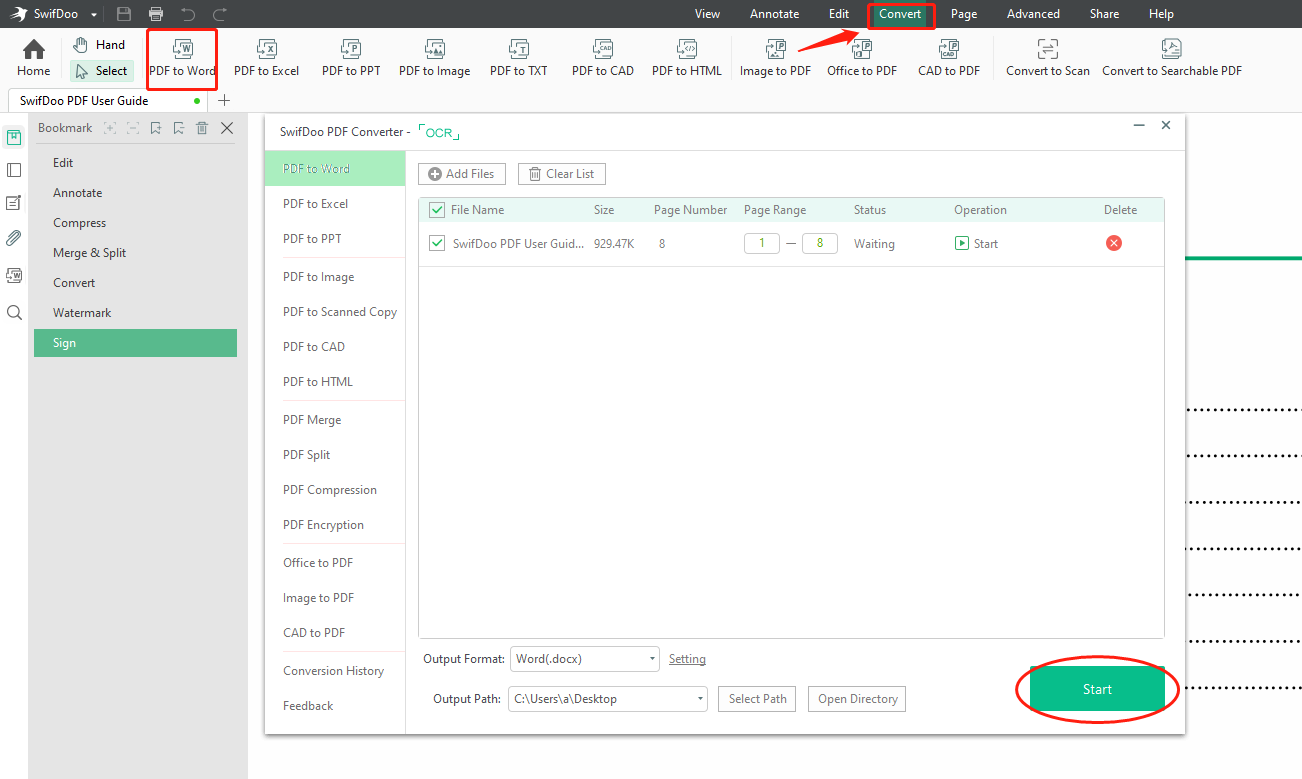Click the Clear List button
This screenshot has height=779, width=1302.
(x=561, y=174)
